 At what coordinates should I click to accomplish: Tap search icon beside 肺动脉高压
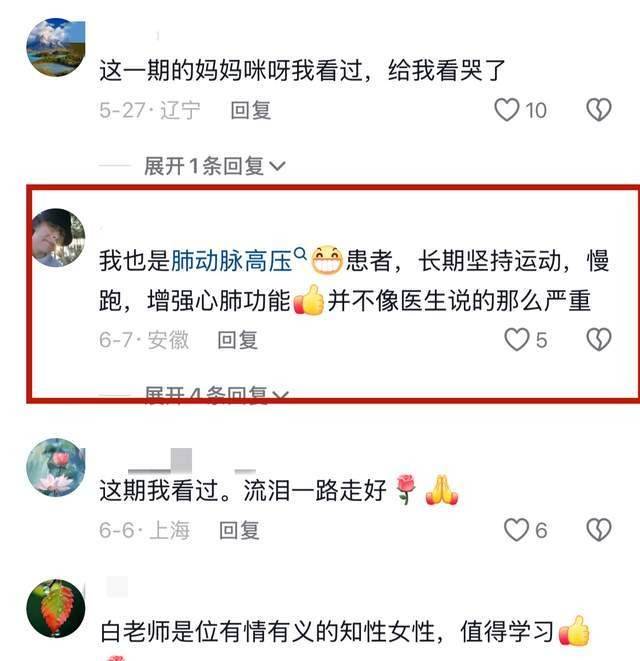[x=299, y=254]
